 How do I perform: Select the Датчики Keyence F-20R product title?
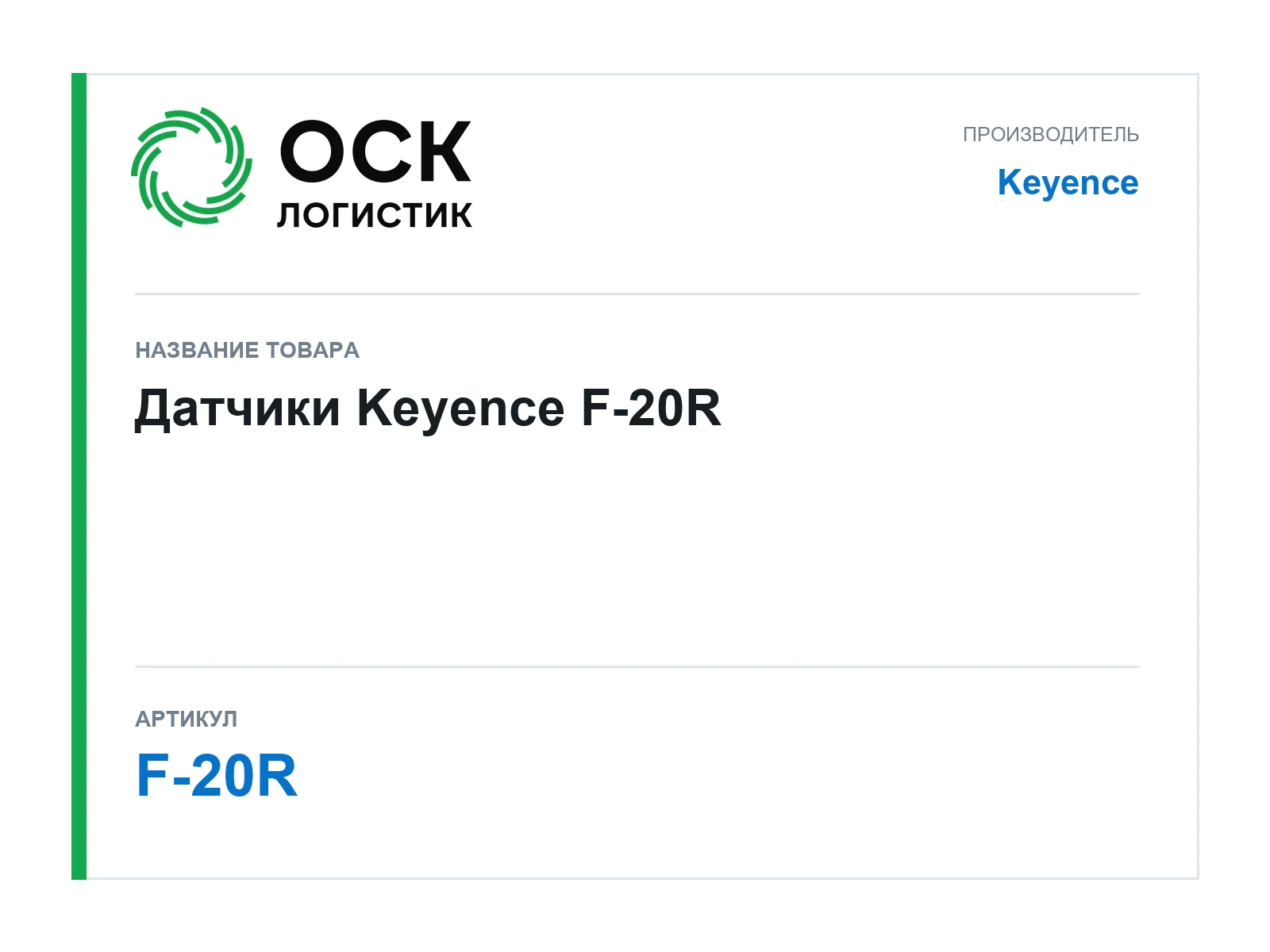point(428,409)
